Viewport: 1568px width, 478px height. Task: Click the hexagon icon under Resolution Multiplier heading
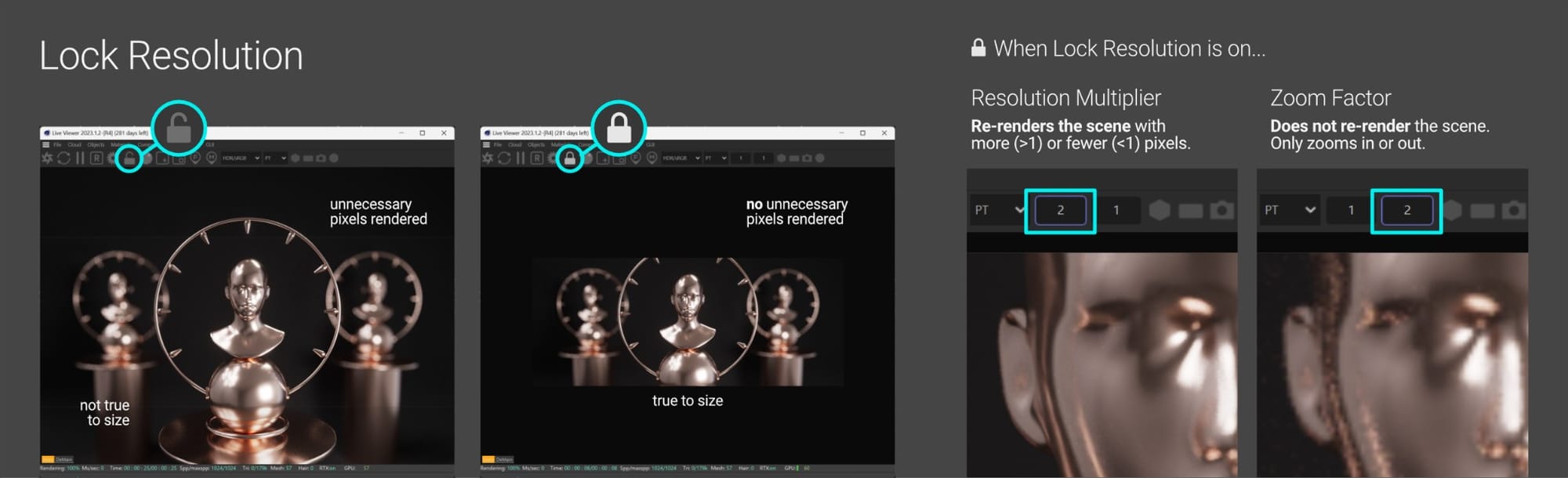pyautogui.click(x=1160, y=210)
